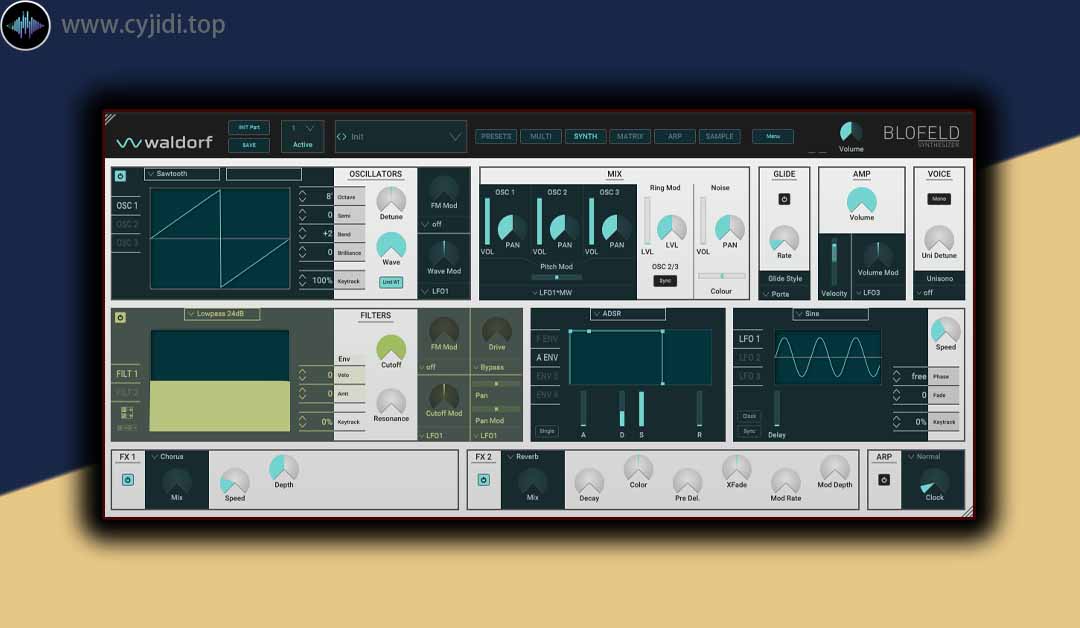Open the Lowpass 24dB filter type dropdown
This screenshot has height=628, width=1080.
[x=222, y=314]
